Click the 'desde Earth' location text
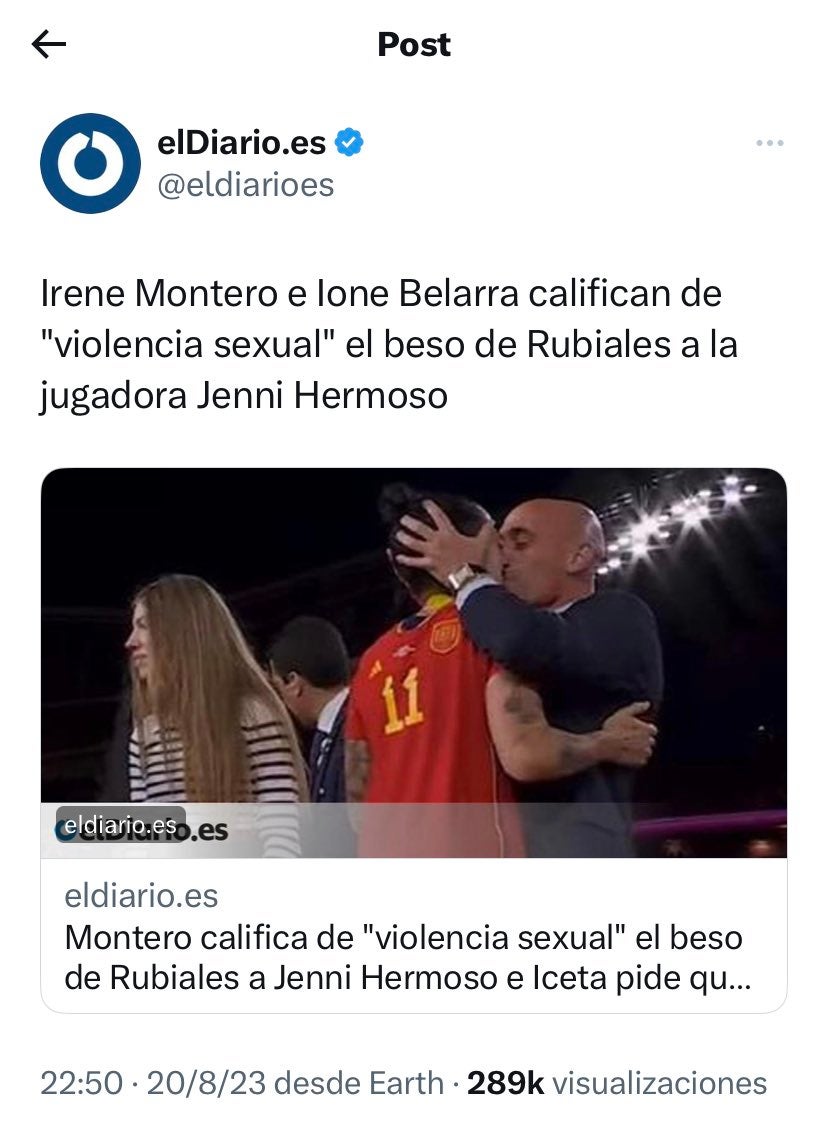 pyautogui.click(x=359, y=1083)
